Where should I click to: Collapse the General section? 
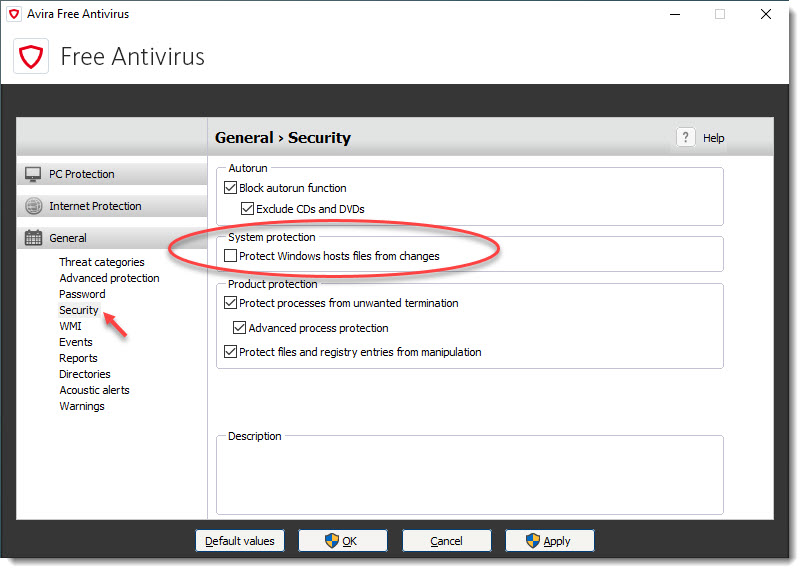point(112,238)
